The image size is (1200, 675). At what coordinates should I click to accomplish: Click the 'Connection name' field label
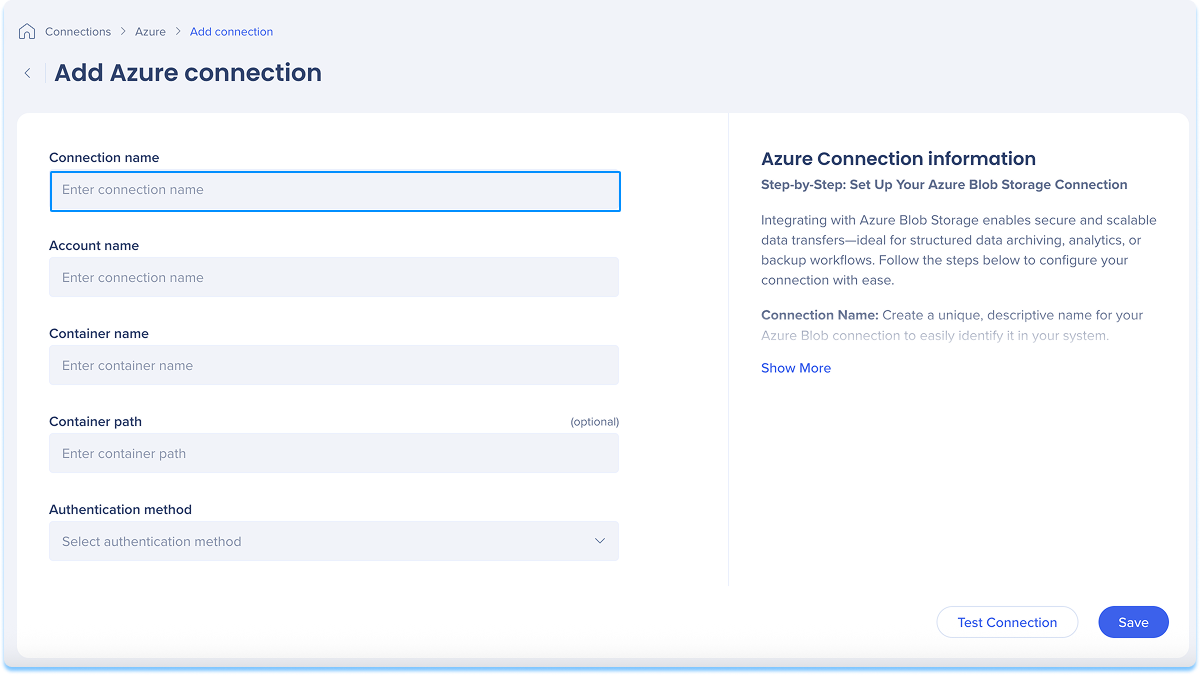[x=104, y=158]
